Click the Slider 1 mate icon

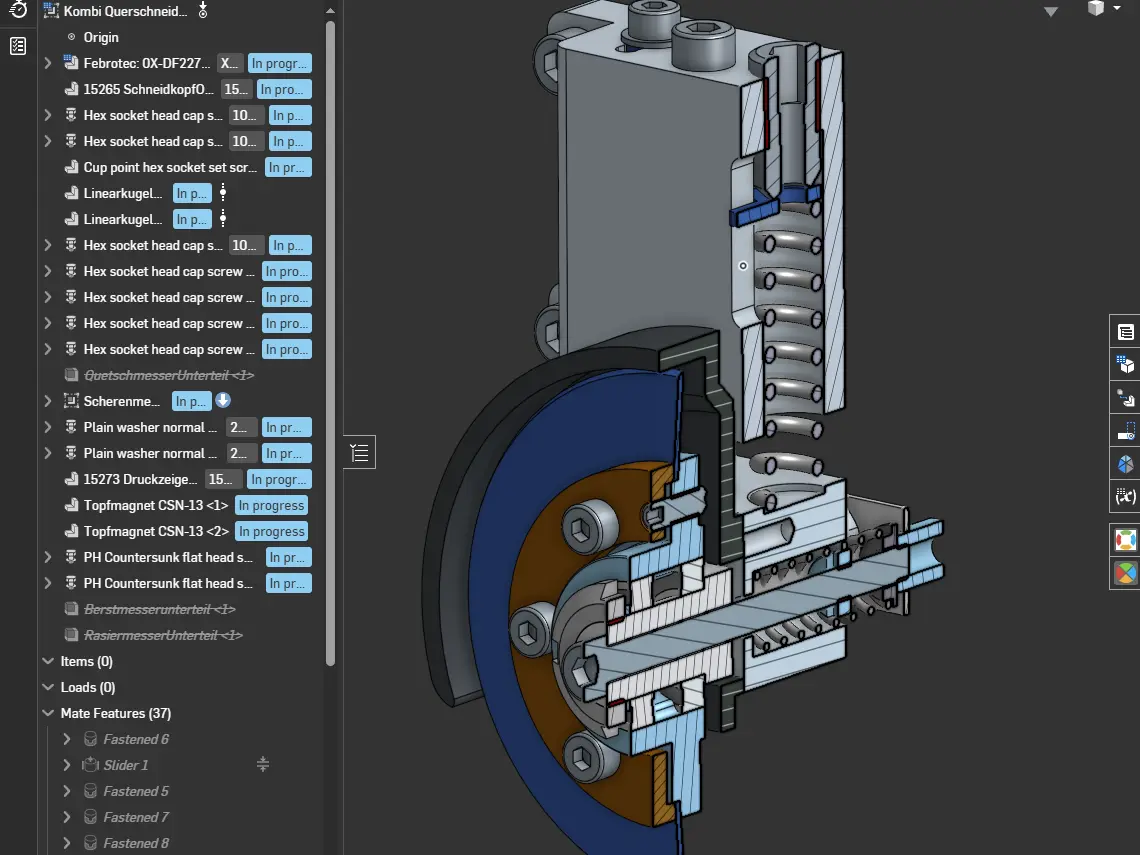click(90, 765)
